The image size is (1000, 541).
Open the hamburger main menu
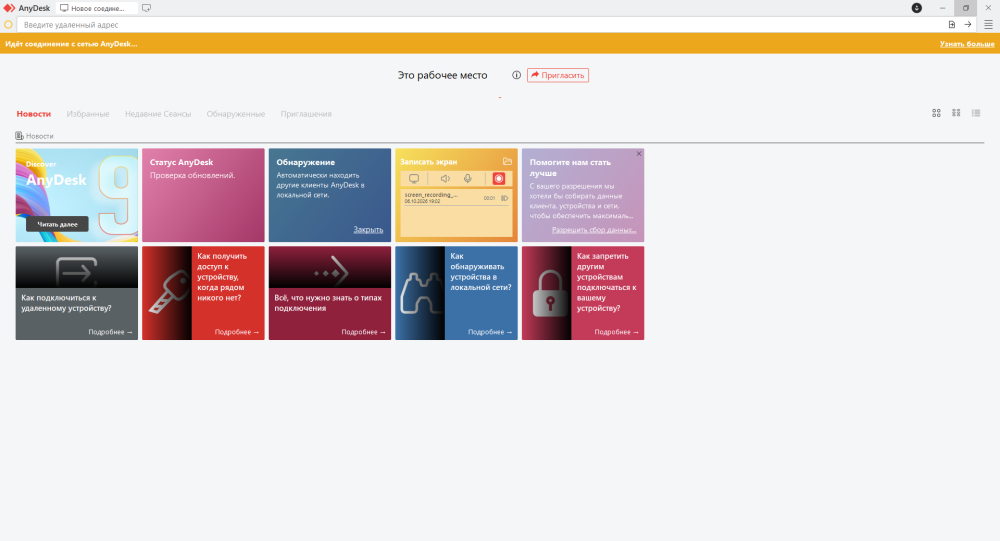point(988,24)
